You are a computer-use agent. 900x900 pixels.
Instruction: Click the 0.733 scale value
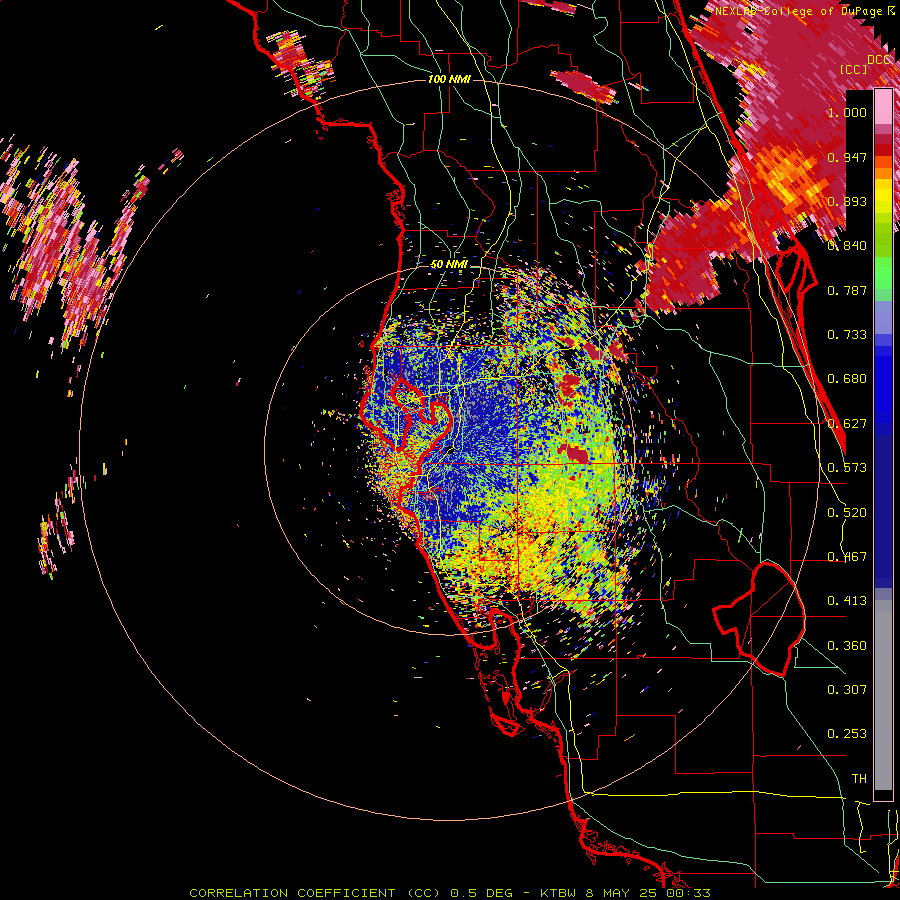click(x=847, y=335)
